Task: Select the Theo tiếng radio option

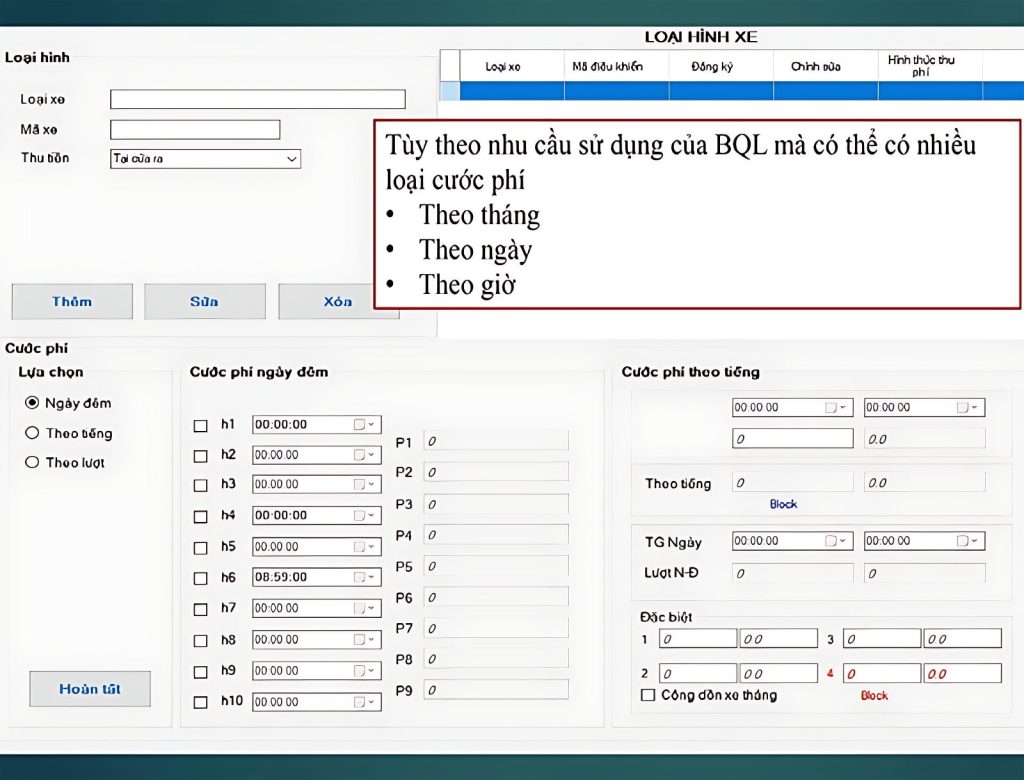Action: [x=33, y=433]
